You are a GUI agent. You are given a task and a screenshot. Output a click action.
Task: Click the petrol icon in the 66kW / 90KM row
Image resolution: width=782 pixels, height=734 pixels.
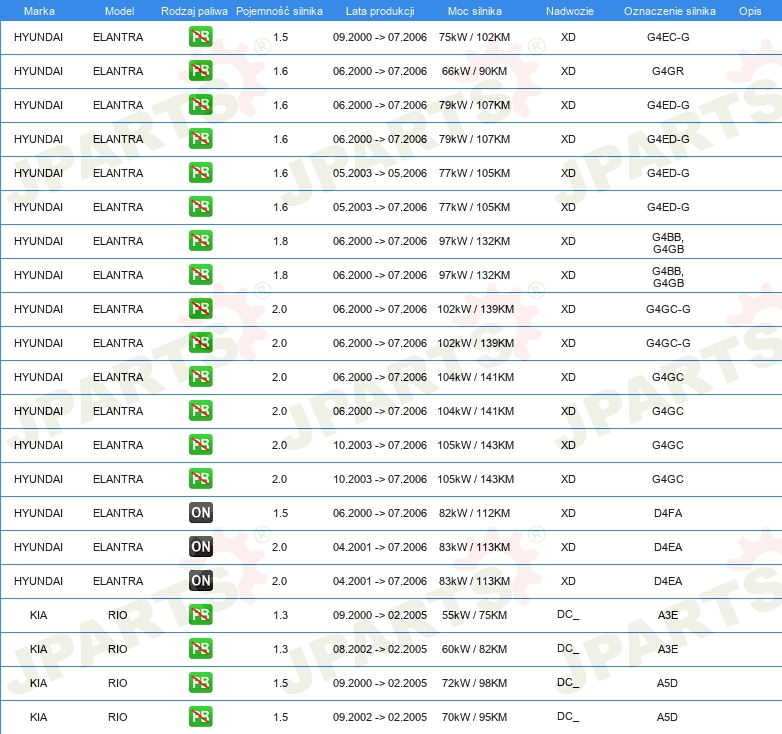200,71
